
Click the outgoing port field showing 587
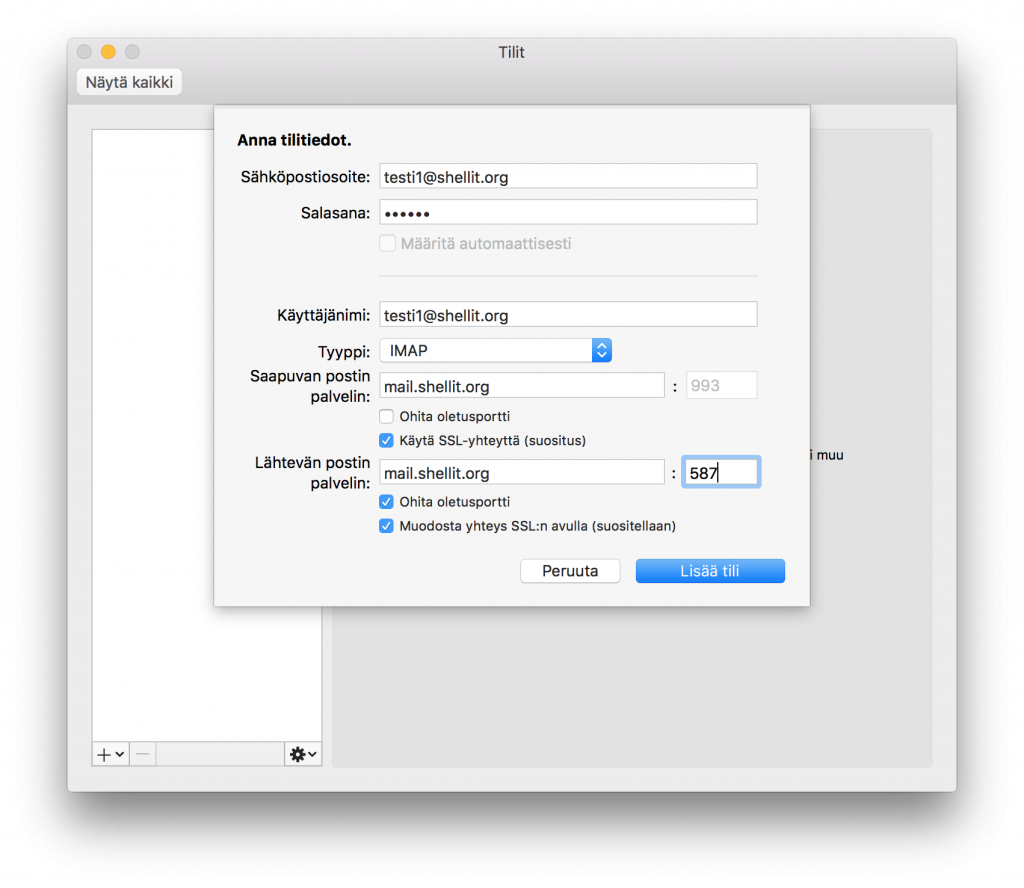pos(721,471)
